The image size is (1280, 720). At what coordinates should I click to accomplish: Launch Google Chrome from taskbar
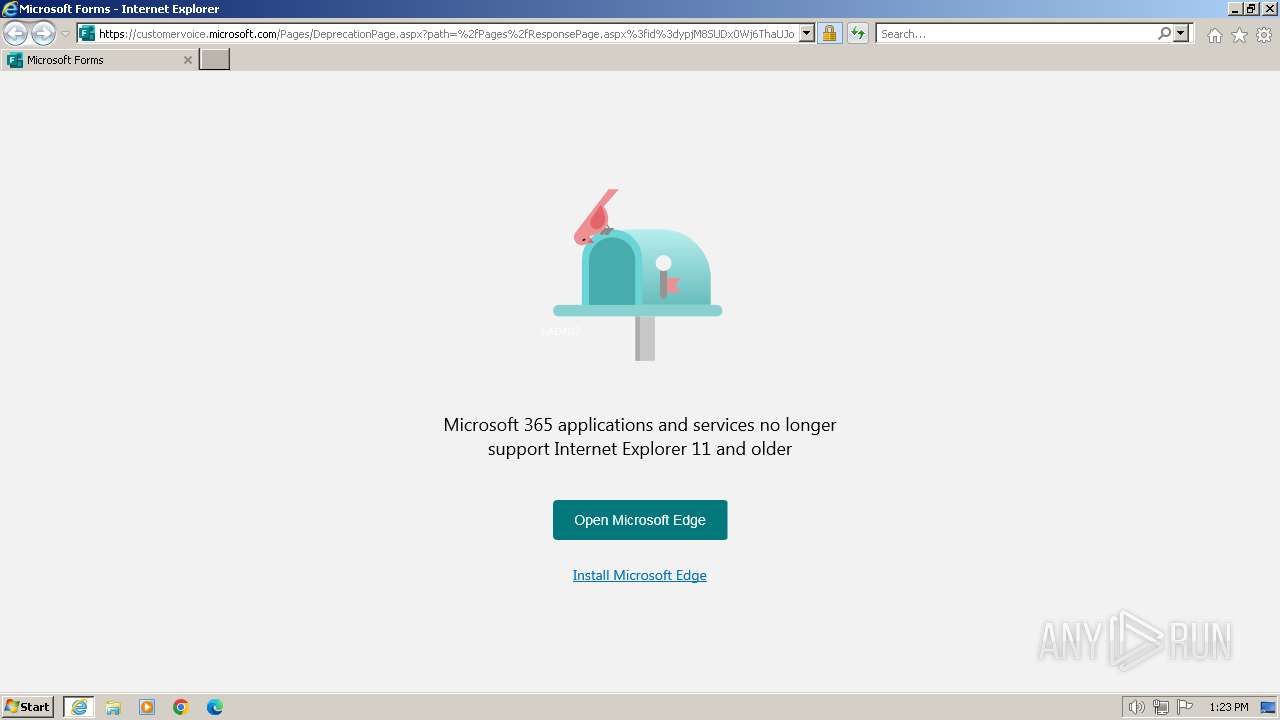[181, 707]
